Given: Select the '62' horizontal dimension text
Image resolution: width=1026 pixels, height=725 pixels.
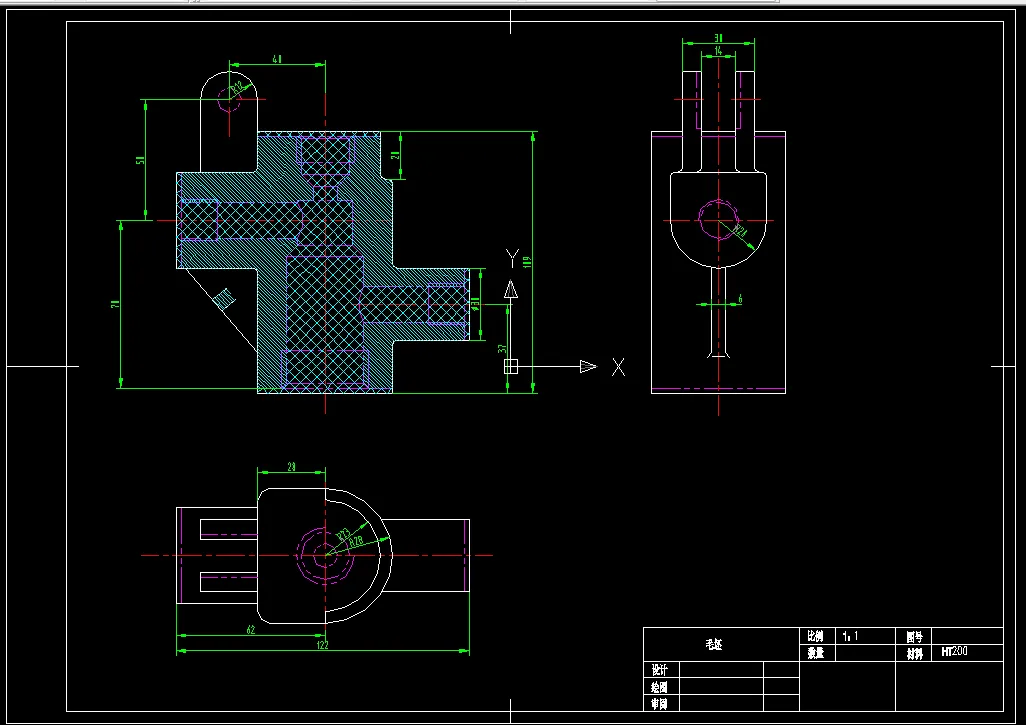Looking at the screenshot, I should click(250, 630).
